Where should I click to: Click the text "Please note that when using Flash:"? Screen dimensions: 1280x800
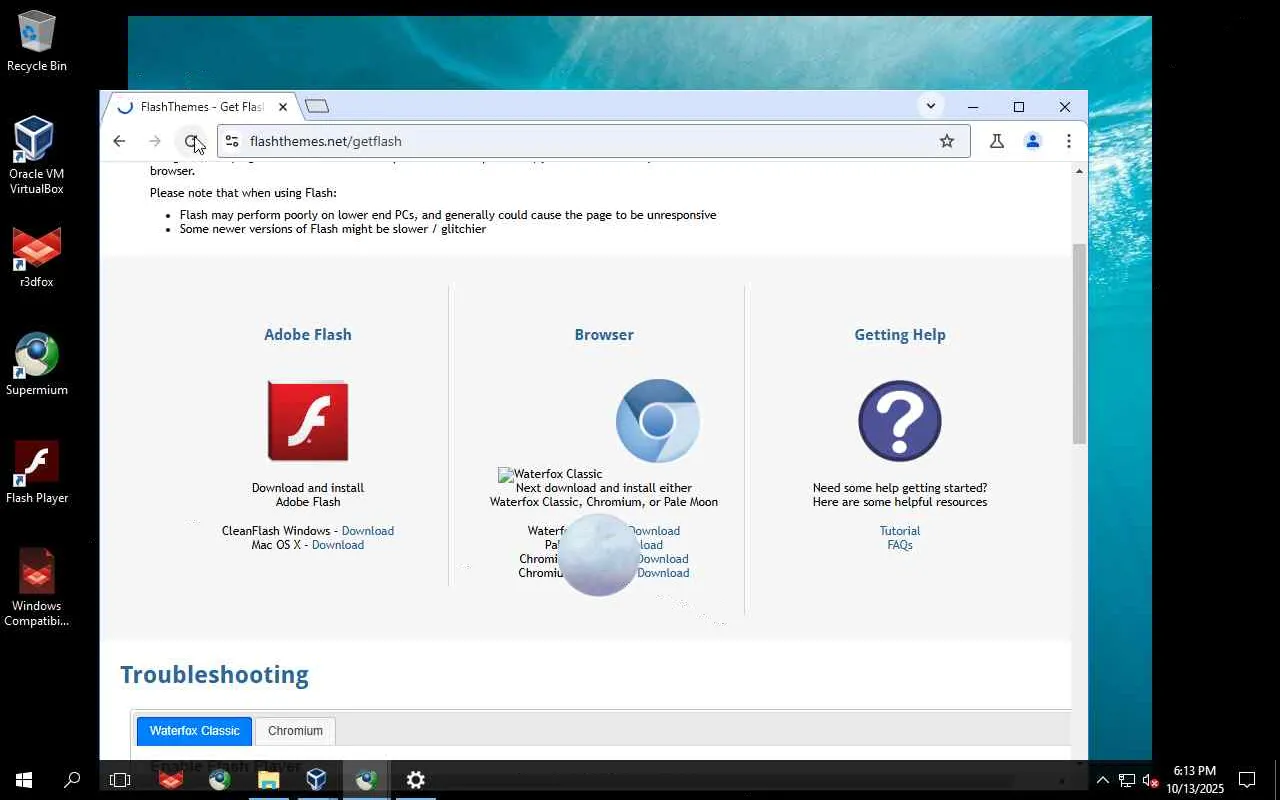coord(243,193)
